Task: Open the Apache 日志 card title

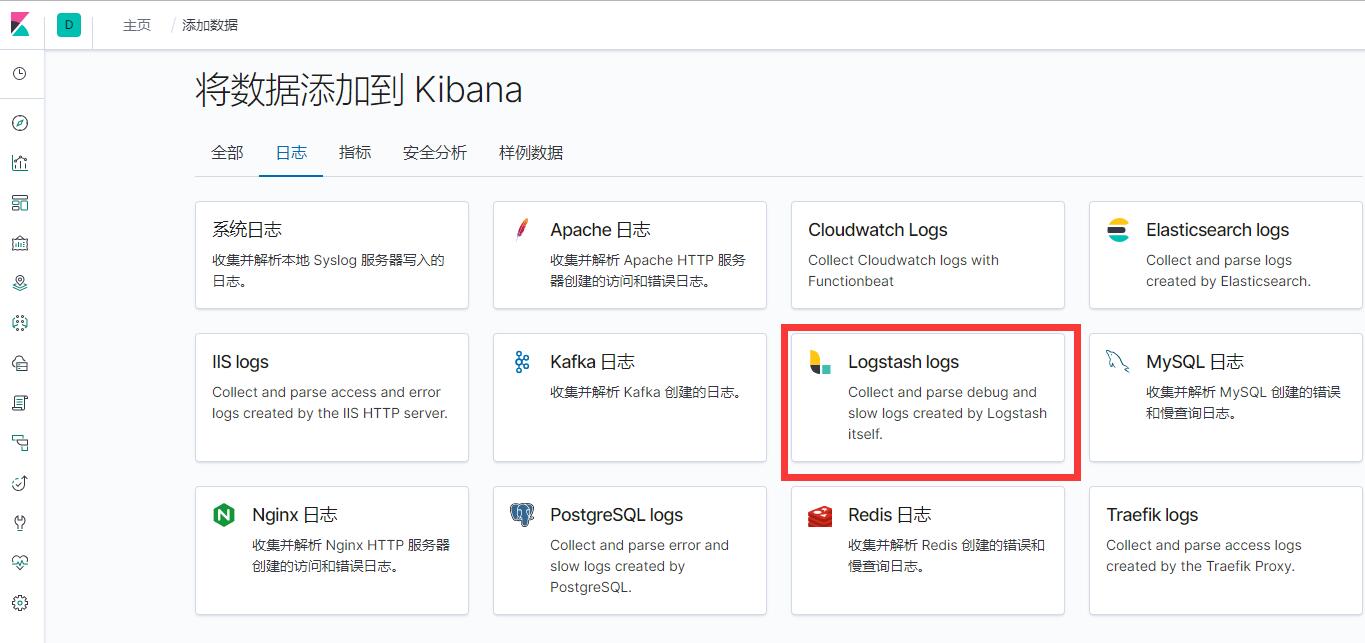Action: pos(600,230)
